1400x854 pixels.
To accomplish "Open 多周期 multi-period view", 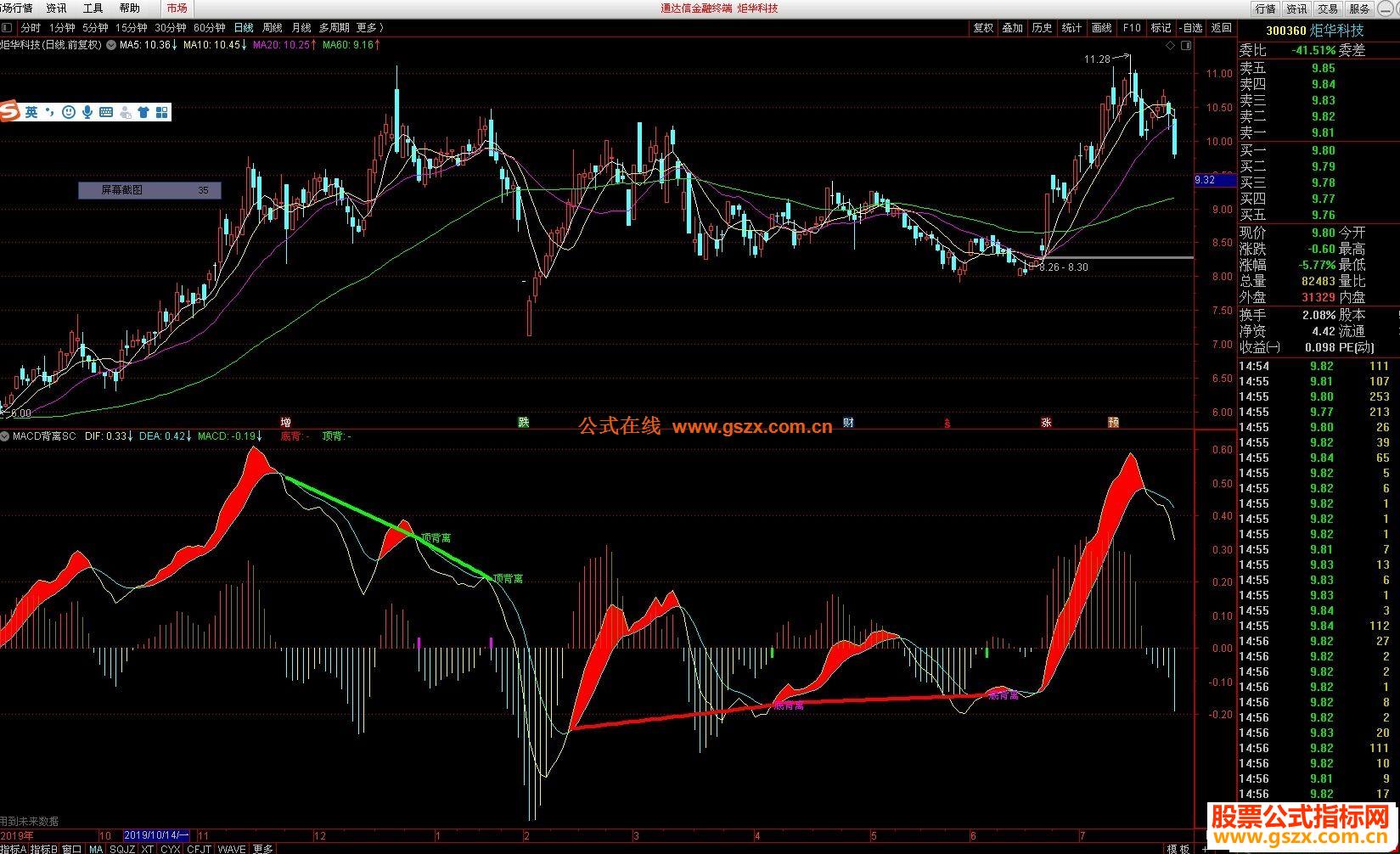I will 334,28.
